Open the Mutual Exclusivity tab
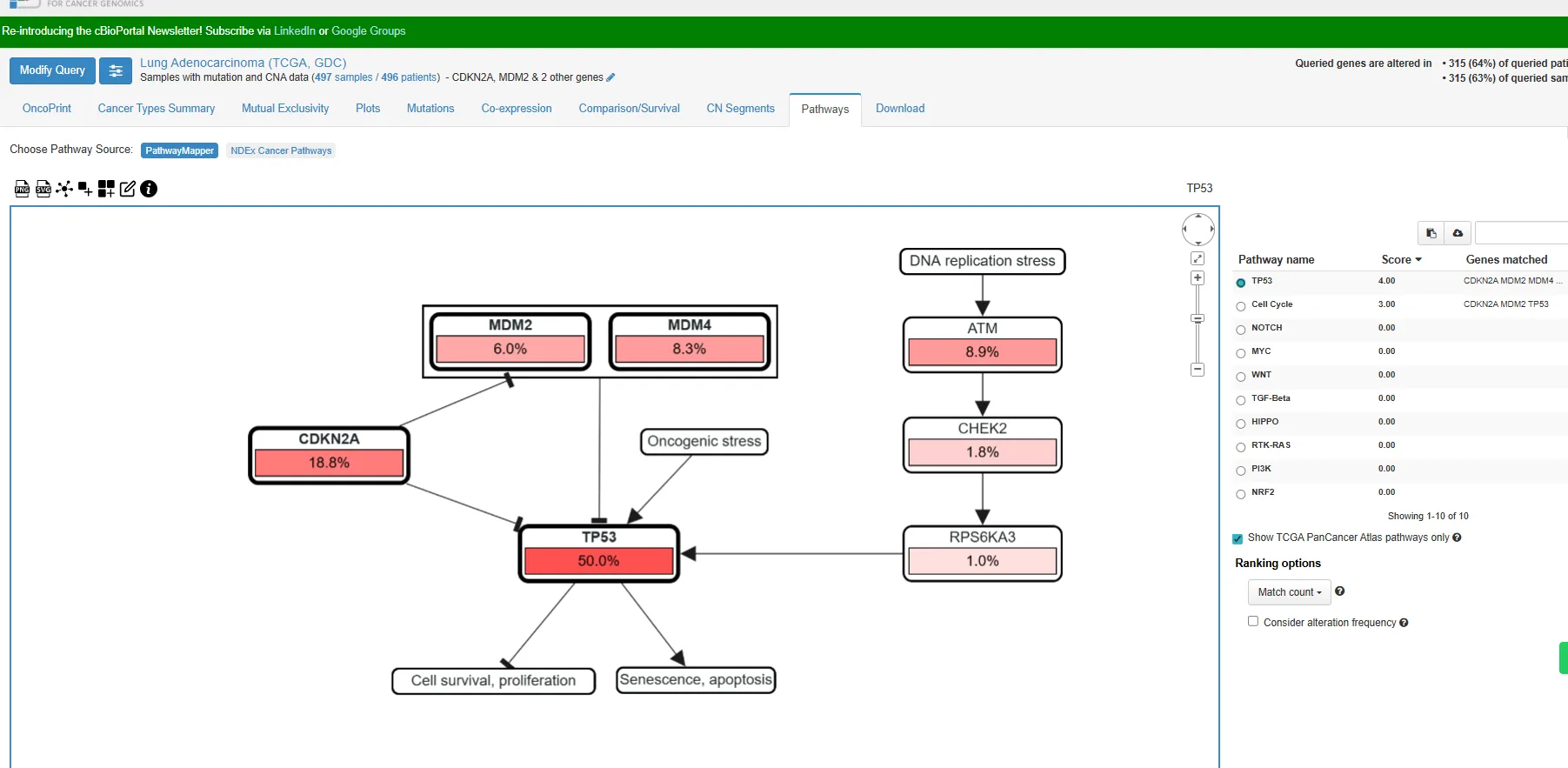 click(285, 109)
